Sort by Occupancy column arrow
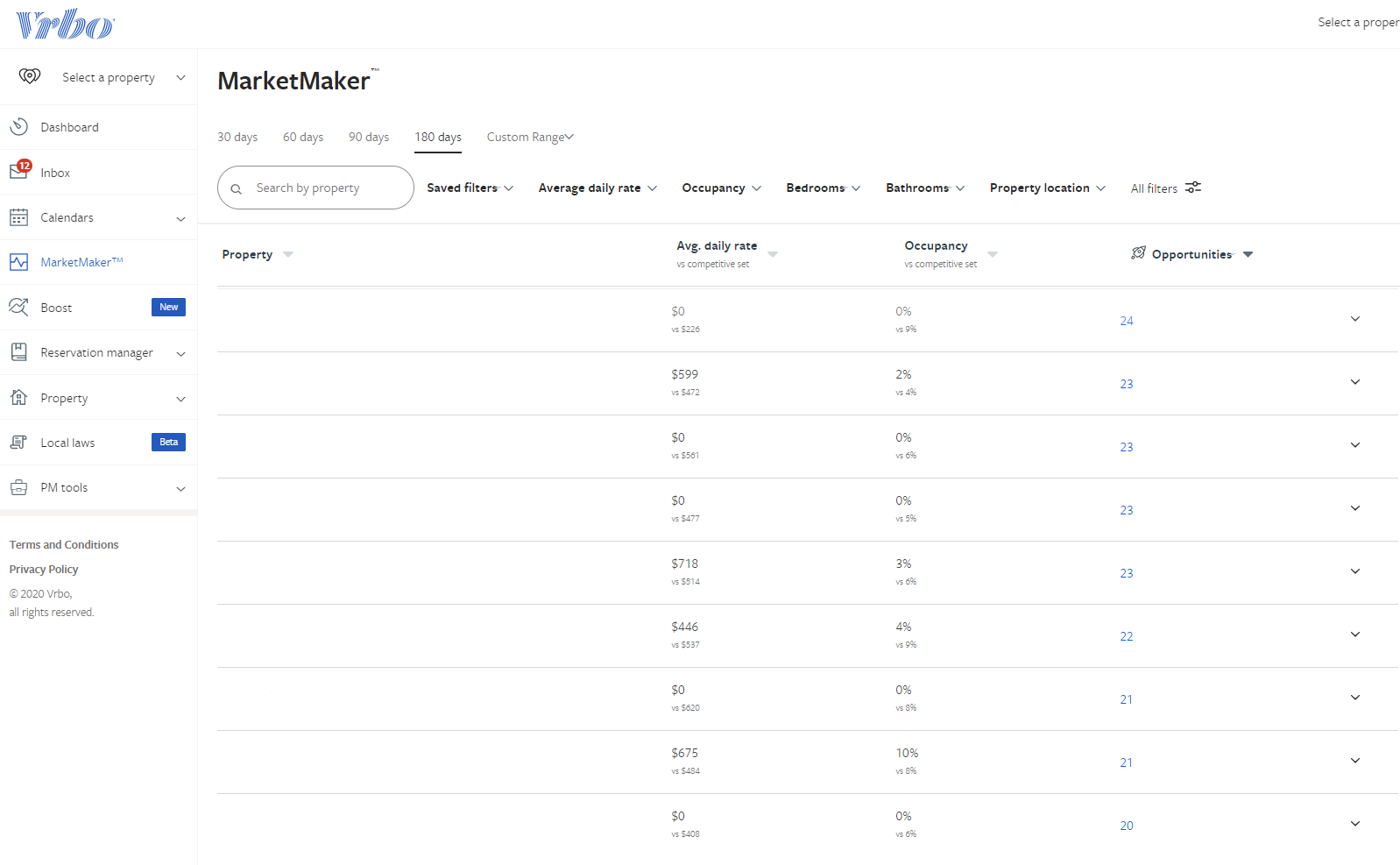This screenshot has height=865, width=1400. pos(993,254)
